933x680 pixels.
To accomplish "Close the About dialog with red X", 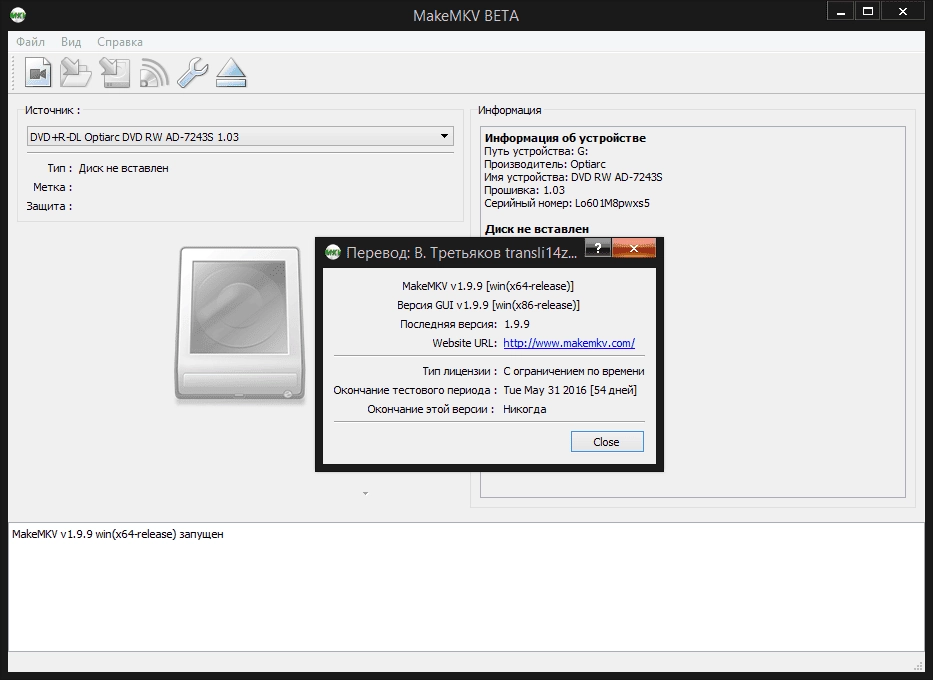I will point(634,248).
